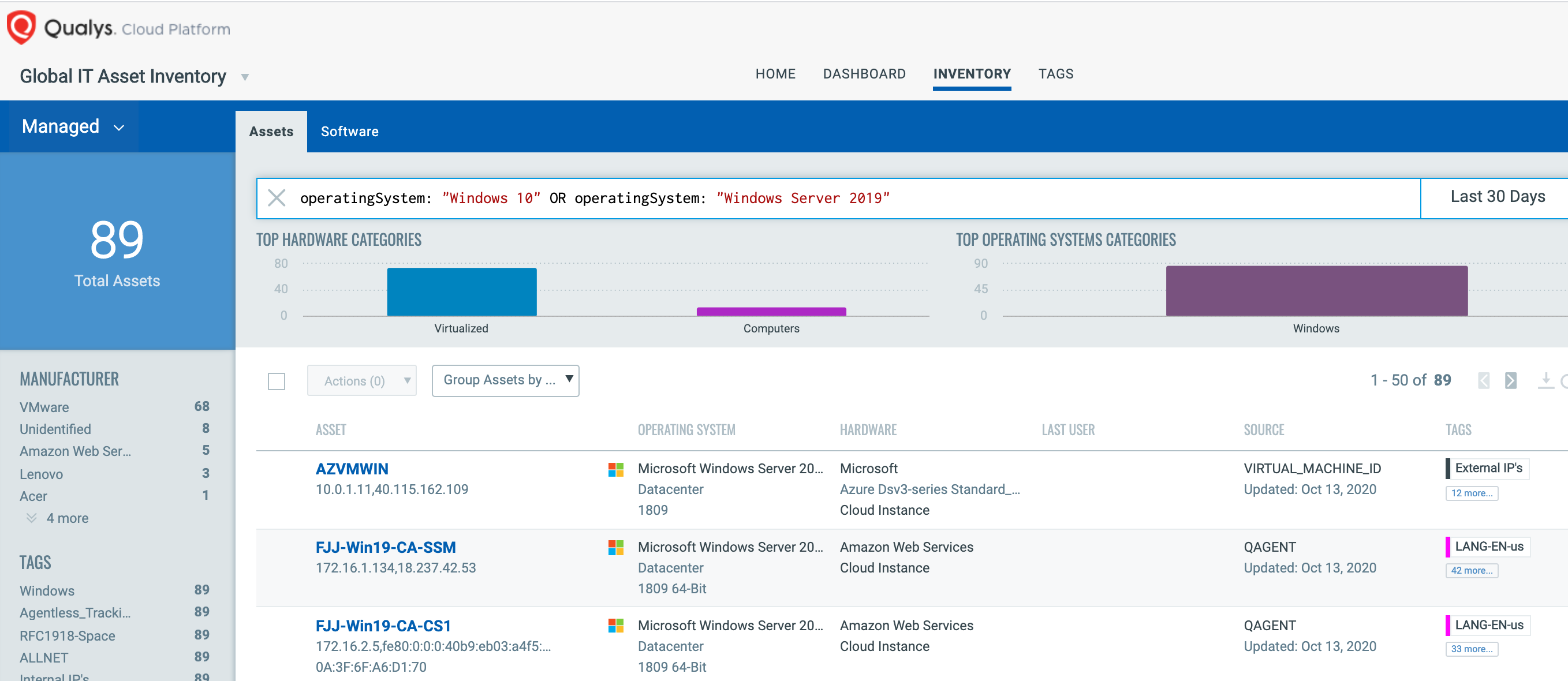Click the LANG-EN-us tag on FJJ-Win19-CA-SSM
1568x681 pixels.
point(1488,547)
